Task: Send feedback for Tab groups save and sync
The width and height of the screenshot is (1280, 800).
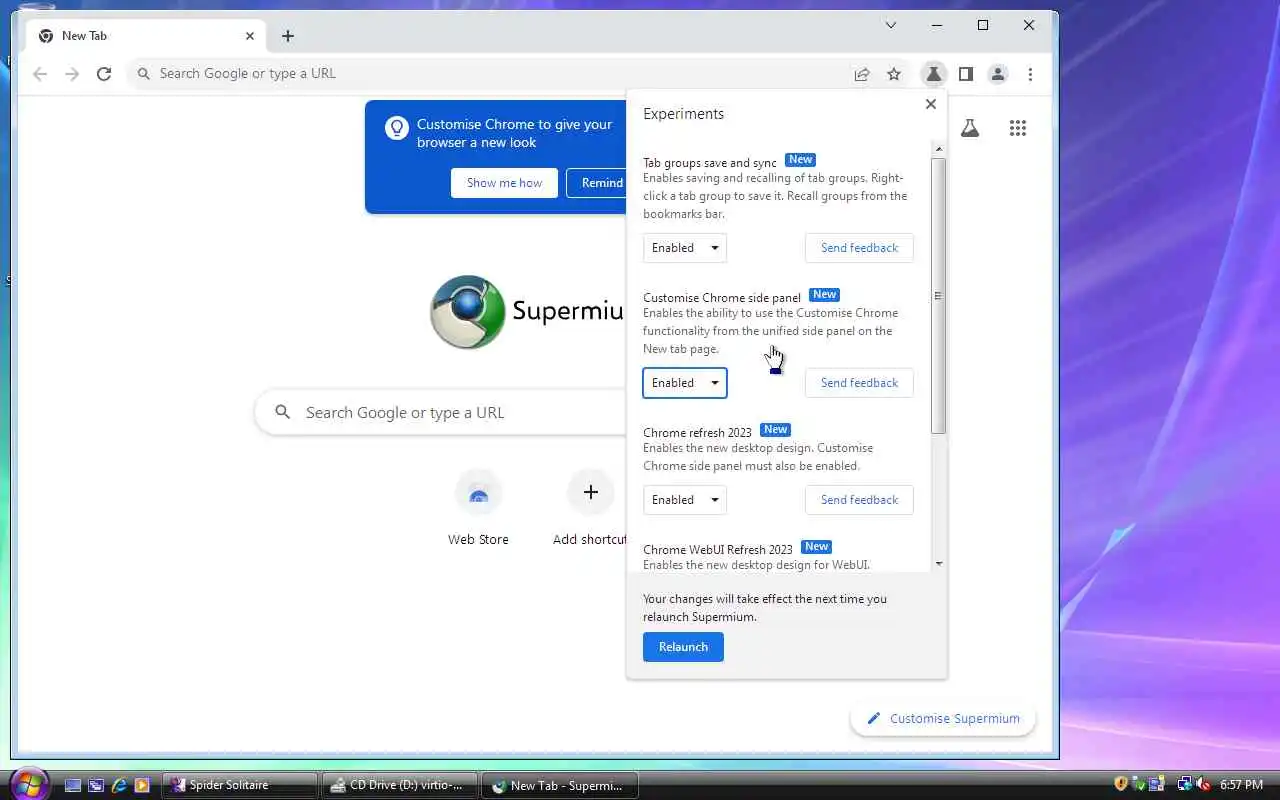Action: (x=859, y=248)
